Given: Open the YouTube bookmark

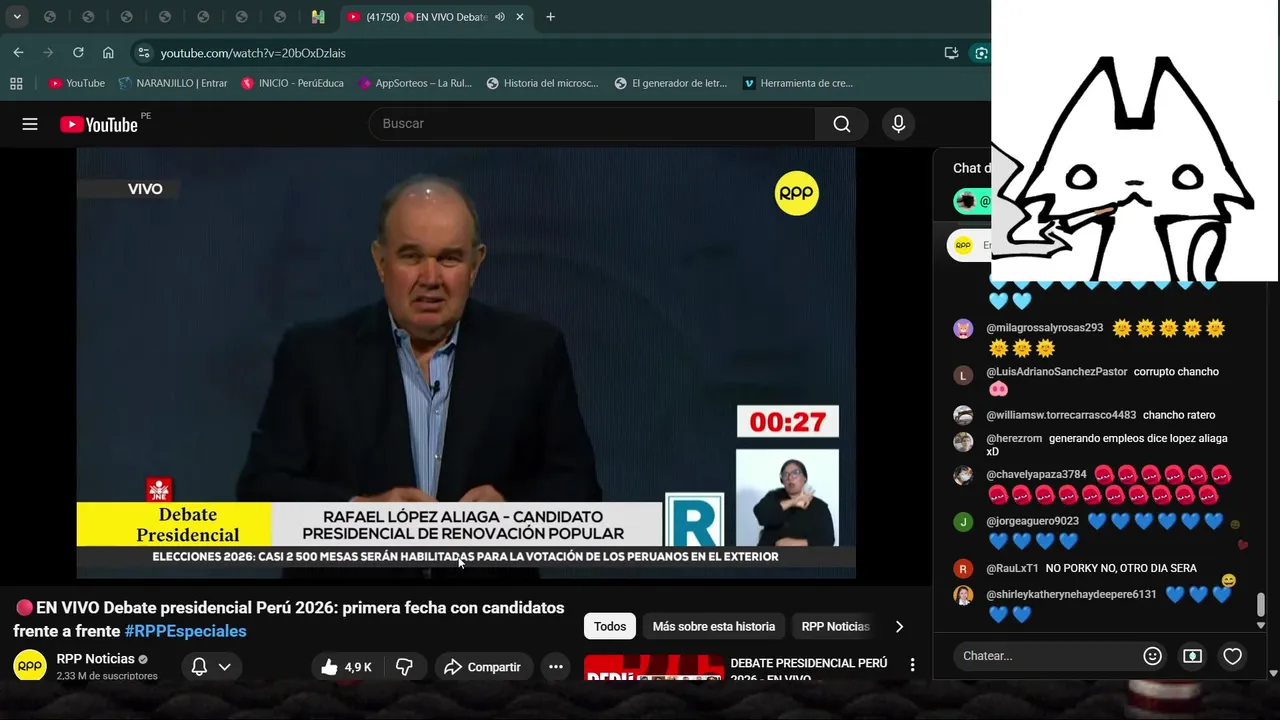Looking at the screenshot, I should tap(77, 83).
